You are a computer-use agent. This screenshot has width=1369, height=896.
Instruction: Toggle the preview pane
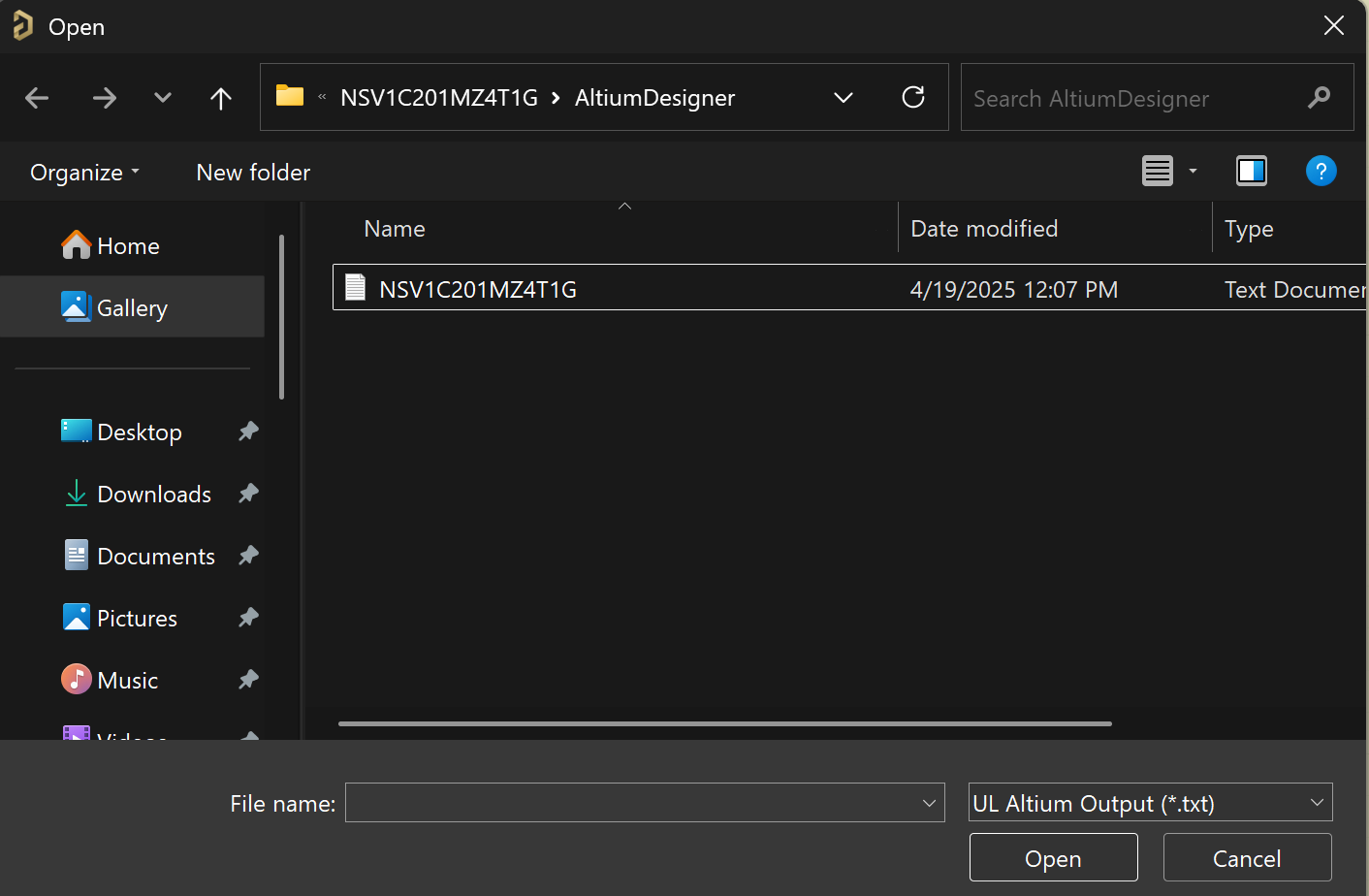coord(1252,172)
